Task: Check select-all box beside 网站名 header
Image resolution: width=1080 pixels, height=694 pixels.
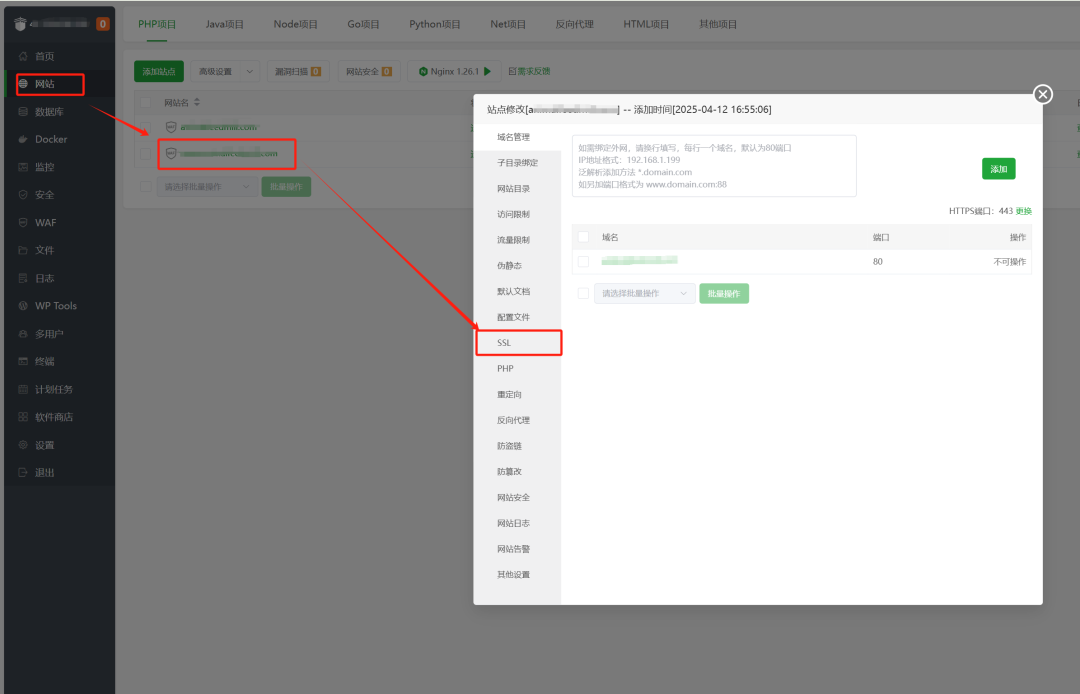Action: coord(146,102)
